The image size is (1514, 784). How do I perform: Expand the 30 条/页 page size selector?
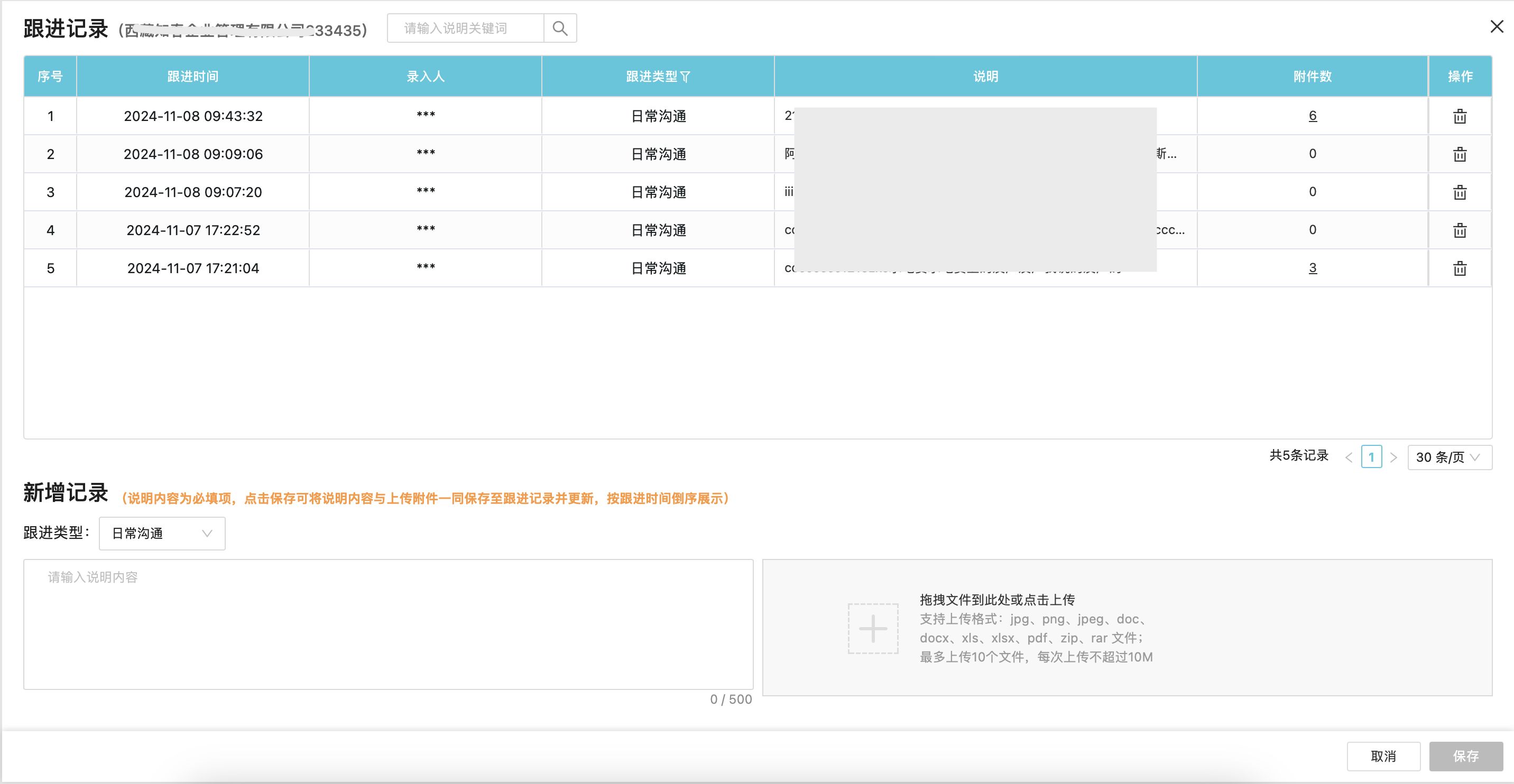(x=1449, y=458)
